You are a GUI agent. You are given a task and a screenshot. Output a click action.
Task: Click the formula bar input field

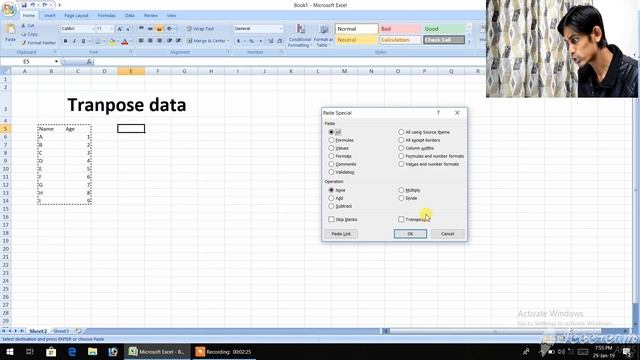(x=289, y=62)
